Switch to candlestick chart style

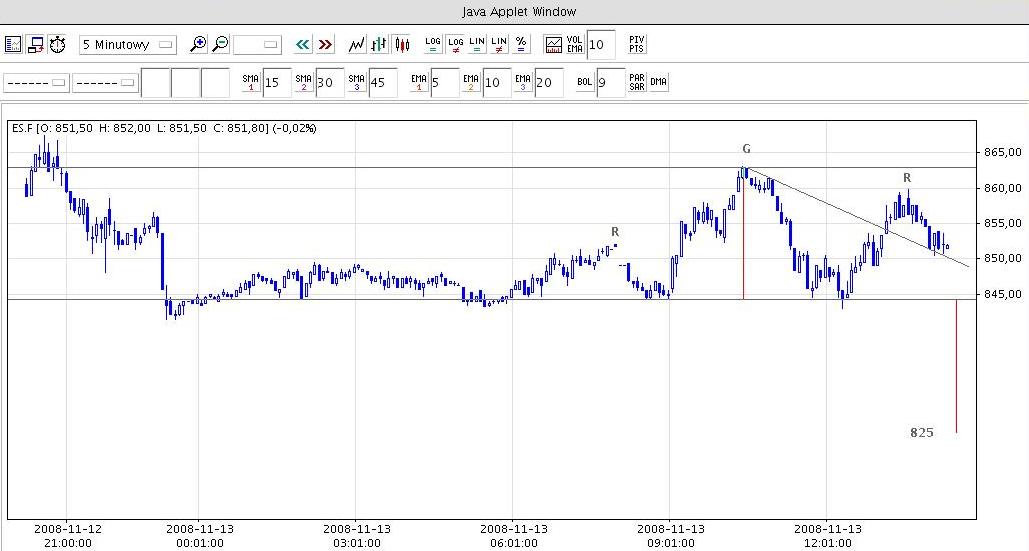point(402,44)
